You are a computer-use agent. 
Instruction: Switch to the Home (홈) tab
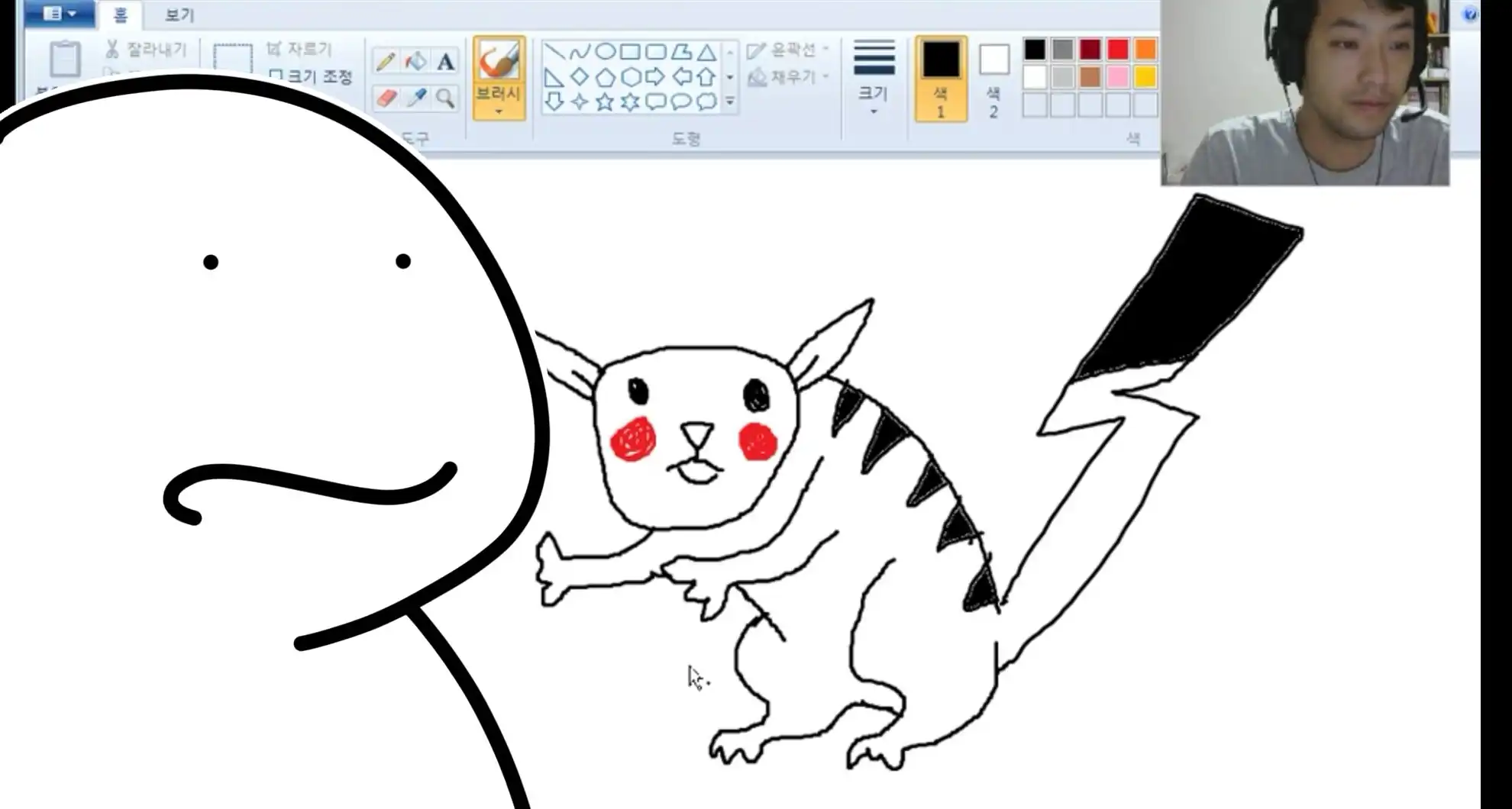pyautogui.click(x=121, y=15)
